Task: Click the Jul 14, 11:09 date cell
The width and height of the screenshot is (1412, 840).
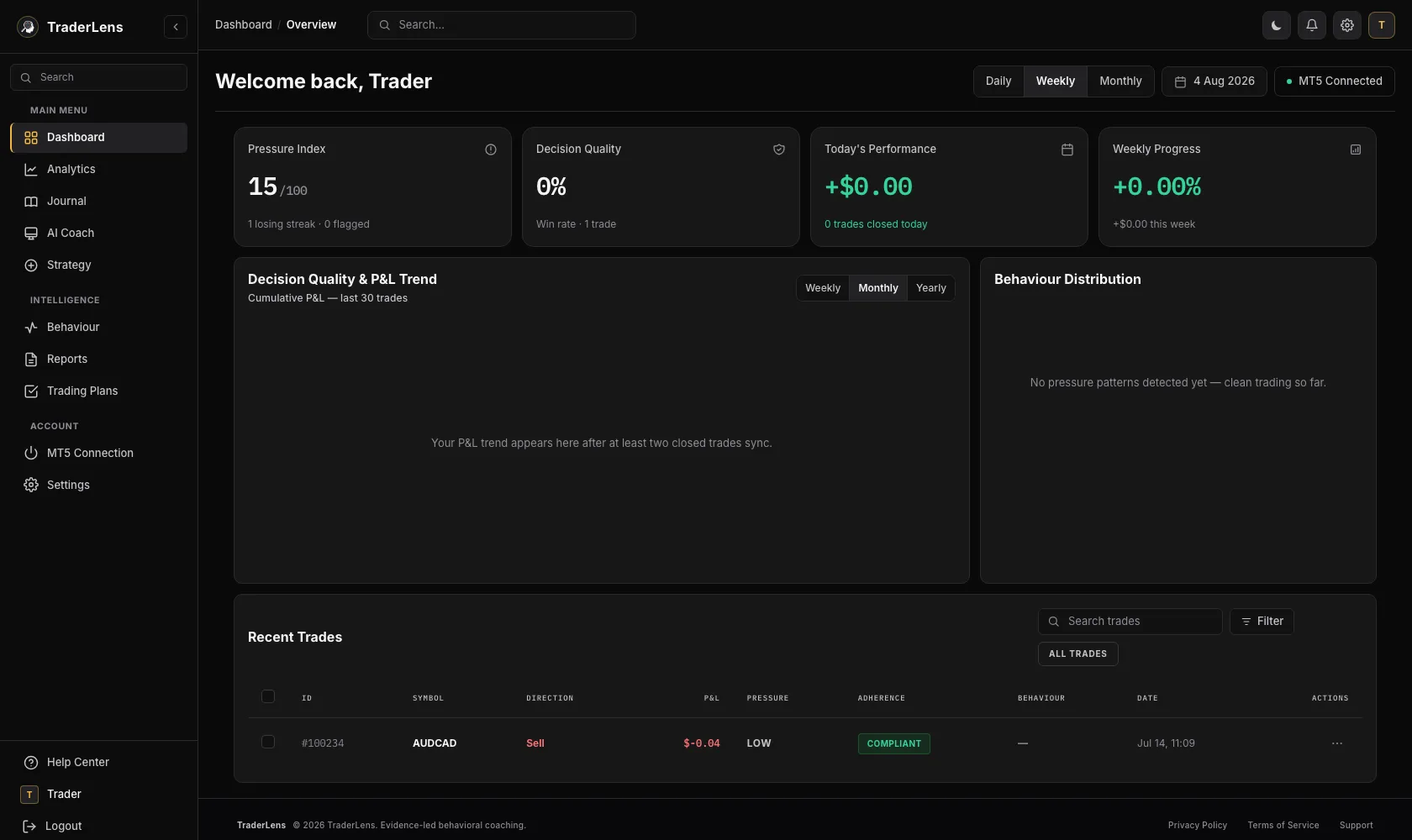Action: point(1166,743)
